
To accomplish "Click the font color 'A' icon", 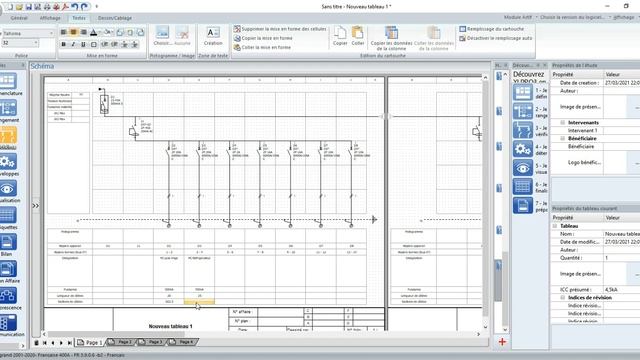I will coord(93,32).
